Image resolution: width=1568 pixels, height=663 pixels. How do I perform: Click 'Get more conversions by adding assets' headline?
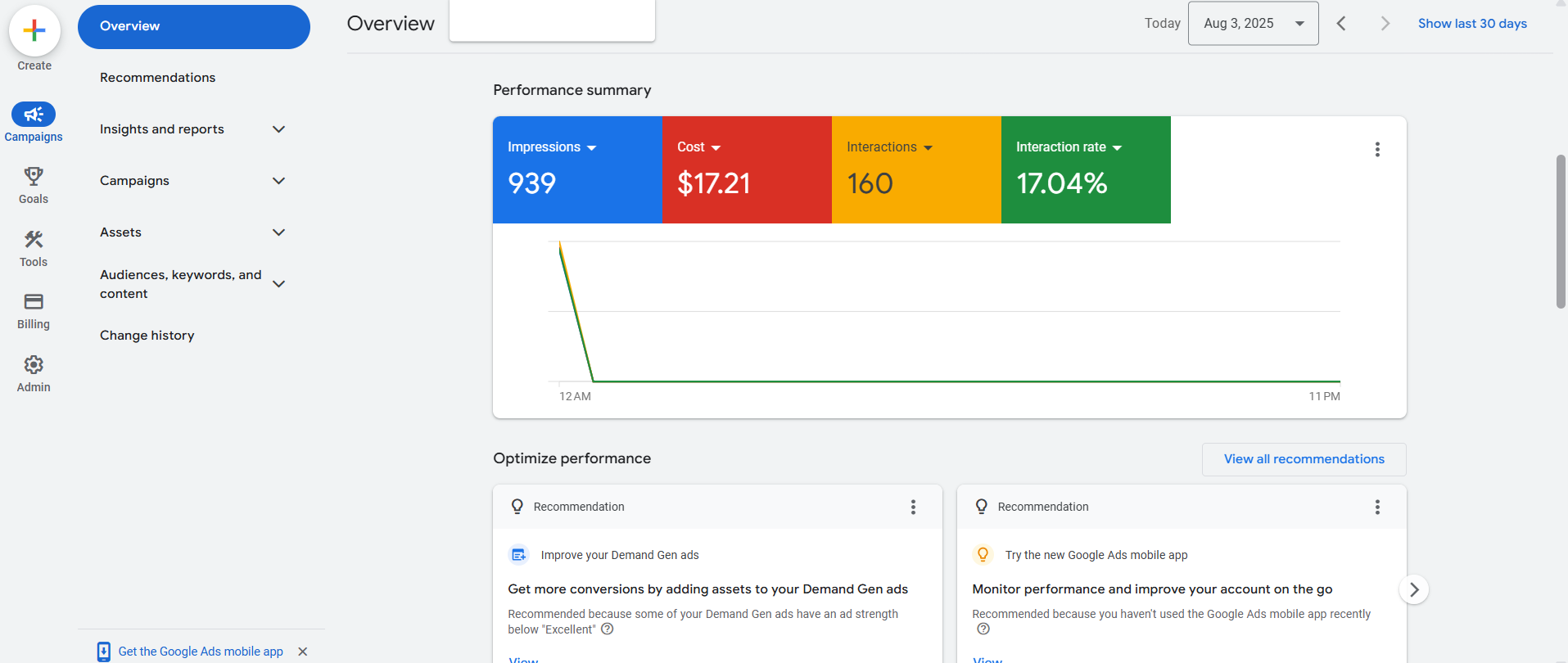click(708, 589)
